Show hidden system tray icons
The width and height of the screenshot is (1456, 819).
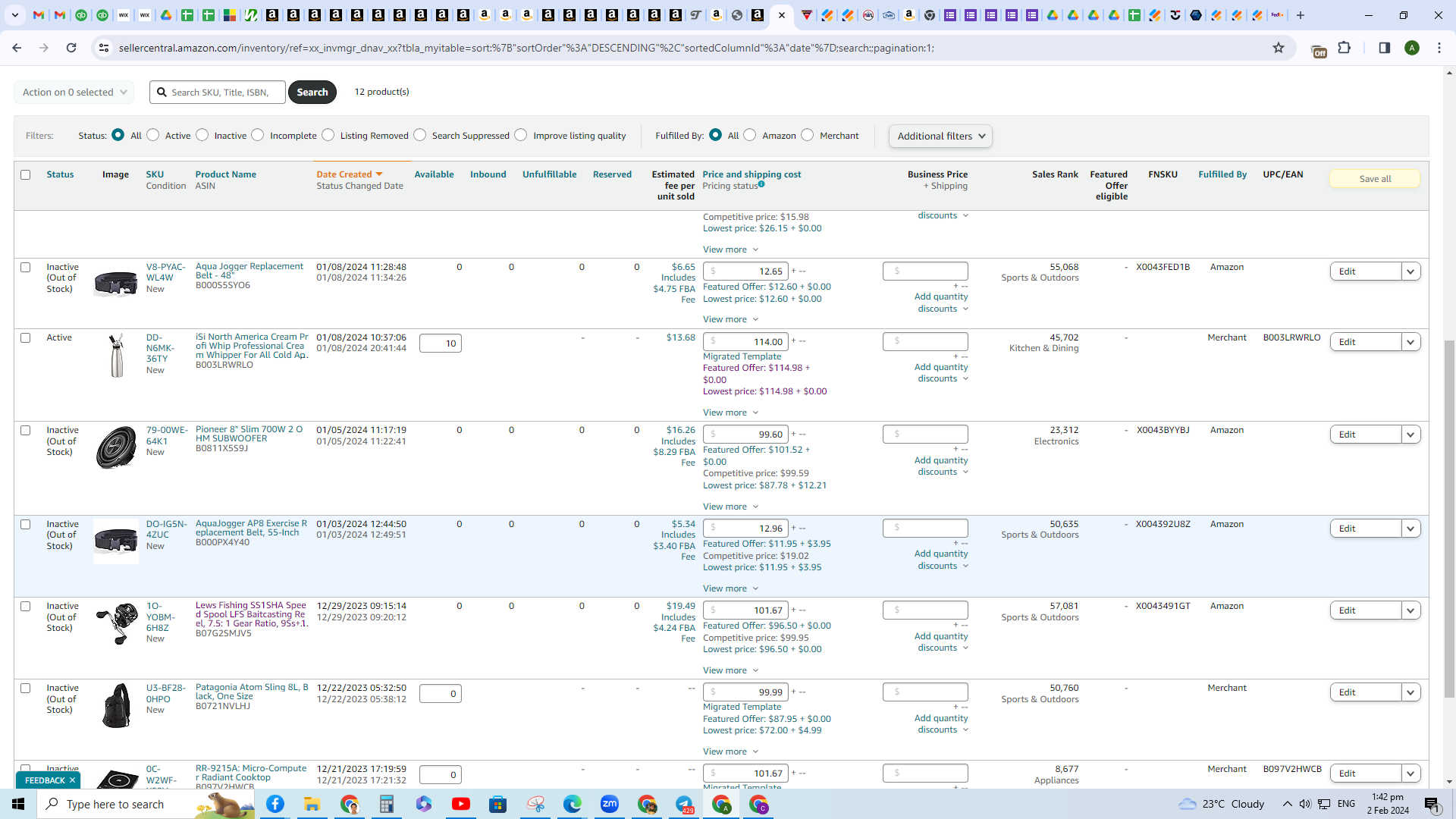(x=1287, y=804)
